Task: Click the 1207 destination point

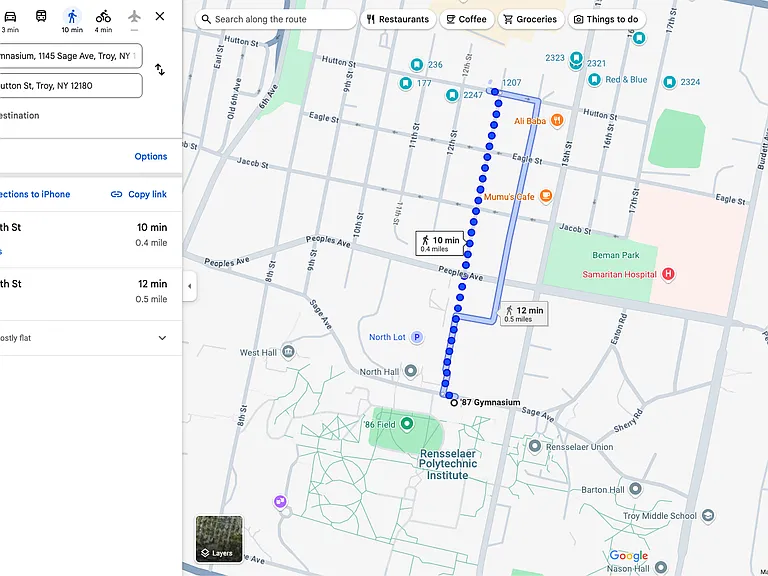Action: (x=495, y=92)
